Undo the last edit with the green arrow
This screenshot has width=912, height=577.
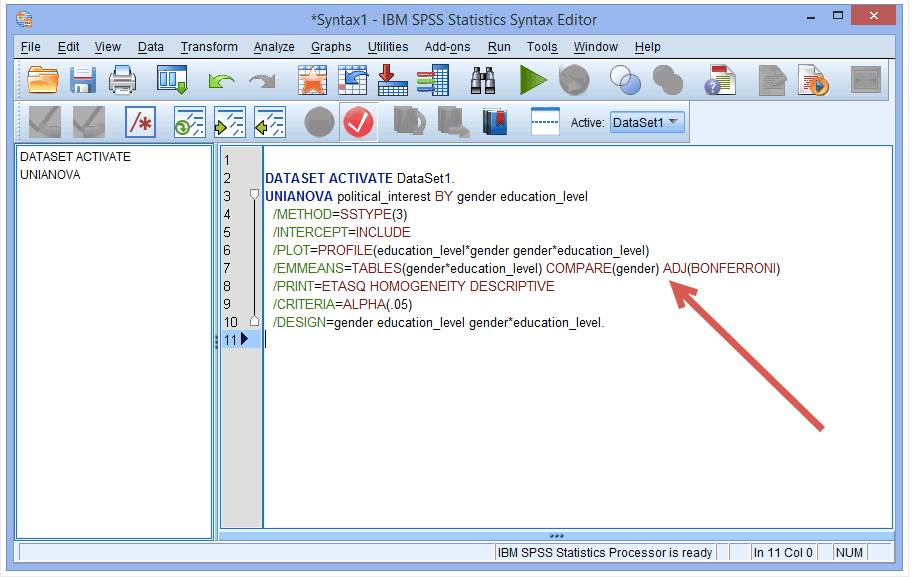[x=222, y=81]
